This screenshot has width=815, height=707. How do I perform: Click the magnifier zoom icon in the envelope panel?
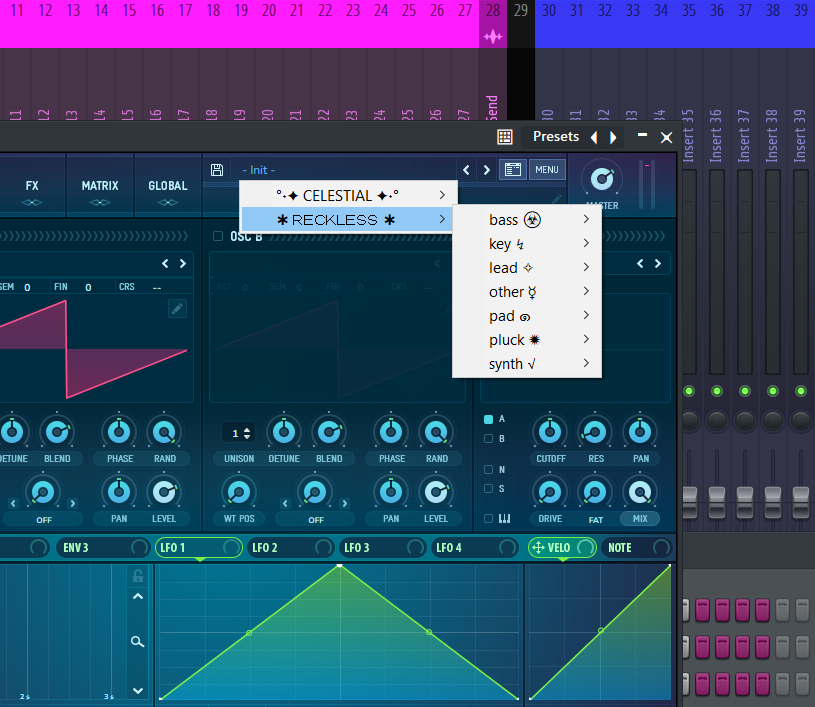coord(138,641)
